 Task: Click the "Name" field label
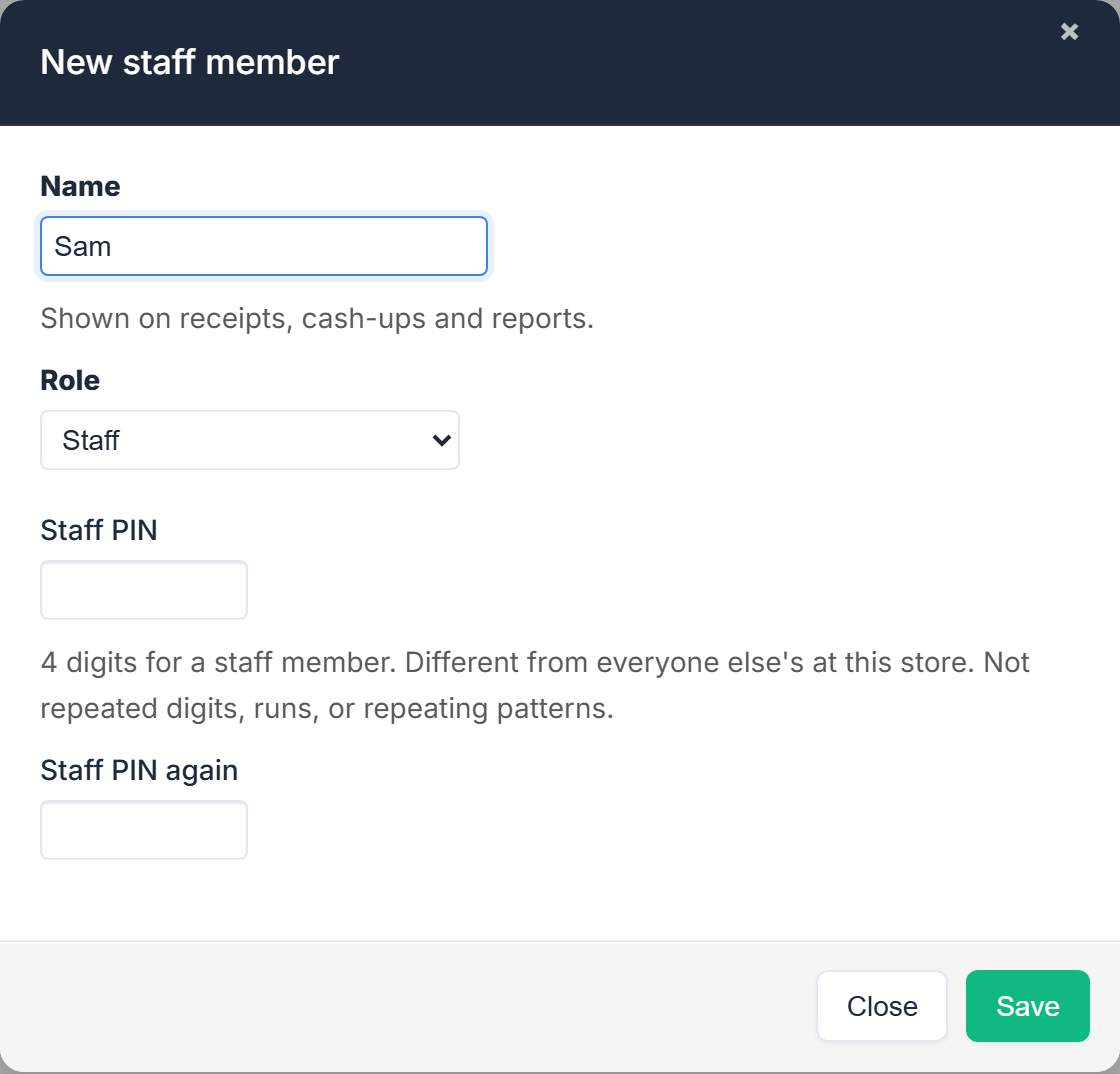pyautogui.click(x=80, y=186)
